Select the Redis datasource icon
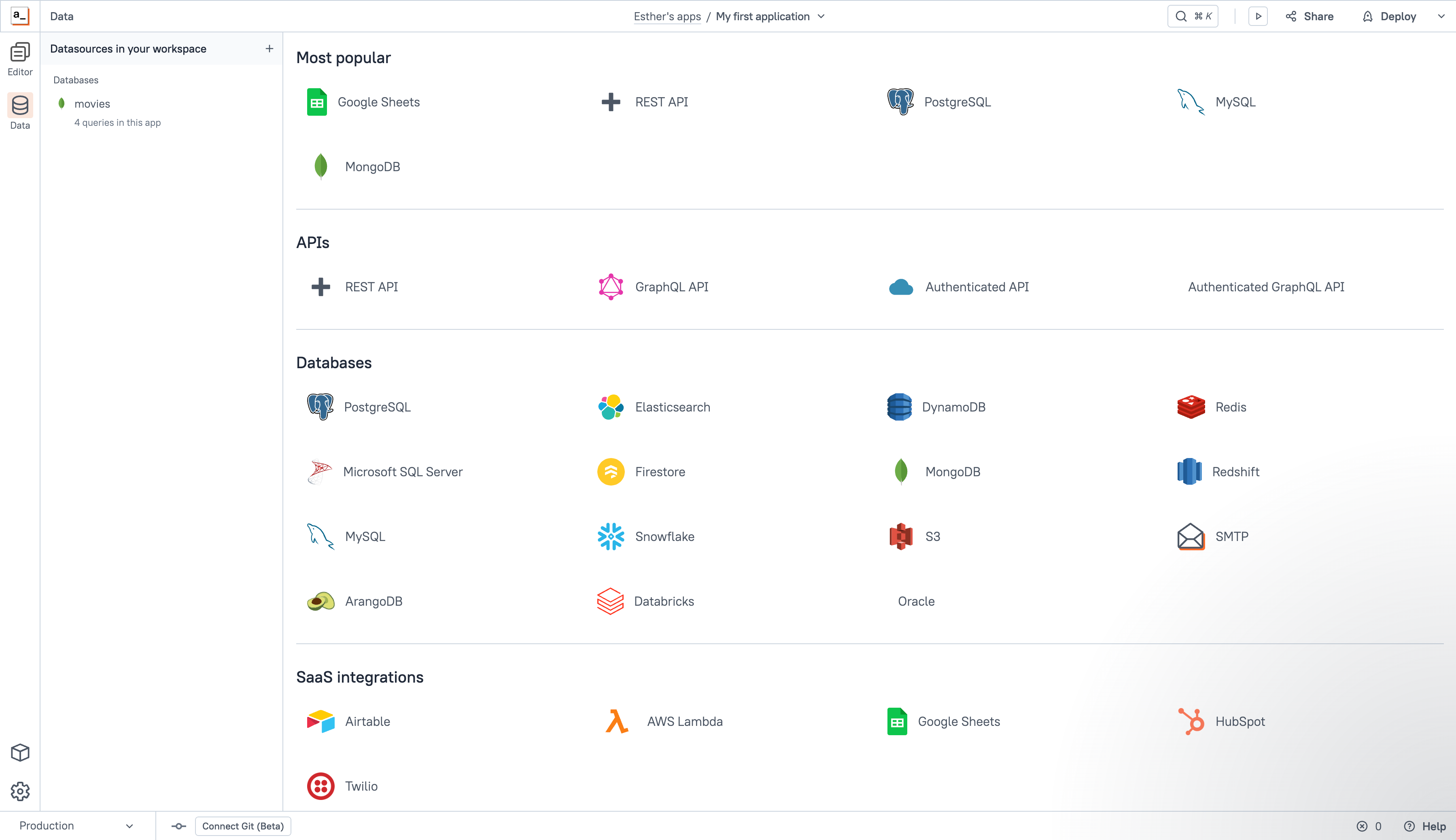This screenshot has width=1456, height=840. (1191, 407)
